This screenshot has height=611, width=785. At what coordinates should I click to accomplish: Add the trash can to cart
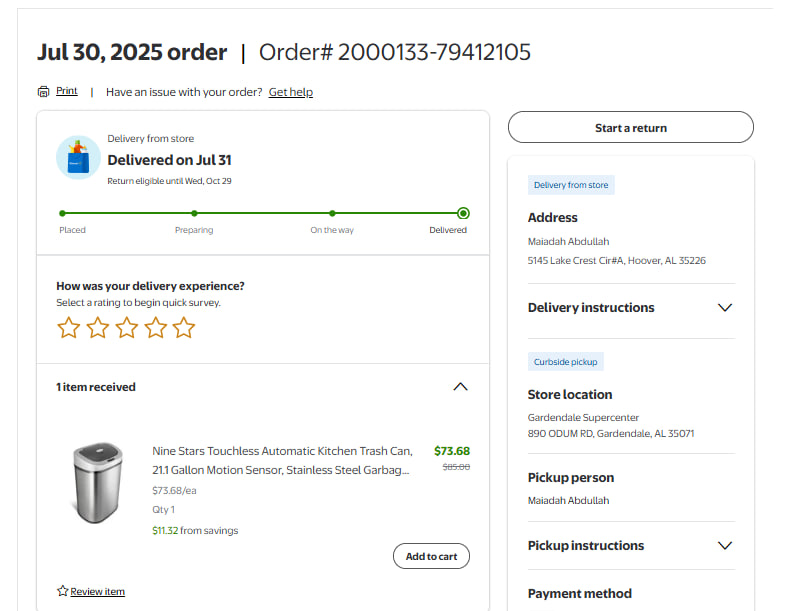431,556
